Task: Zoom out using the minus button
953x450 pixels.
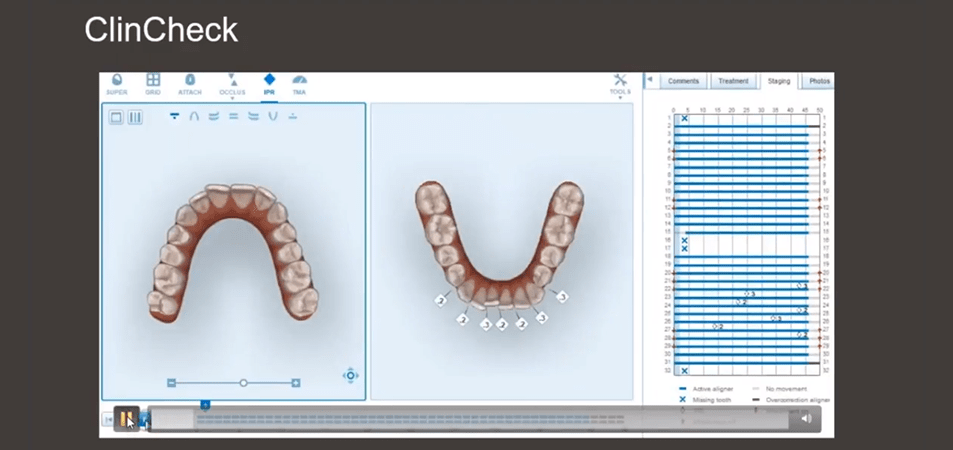Action: 171,383
